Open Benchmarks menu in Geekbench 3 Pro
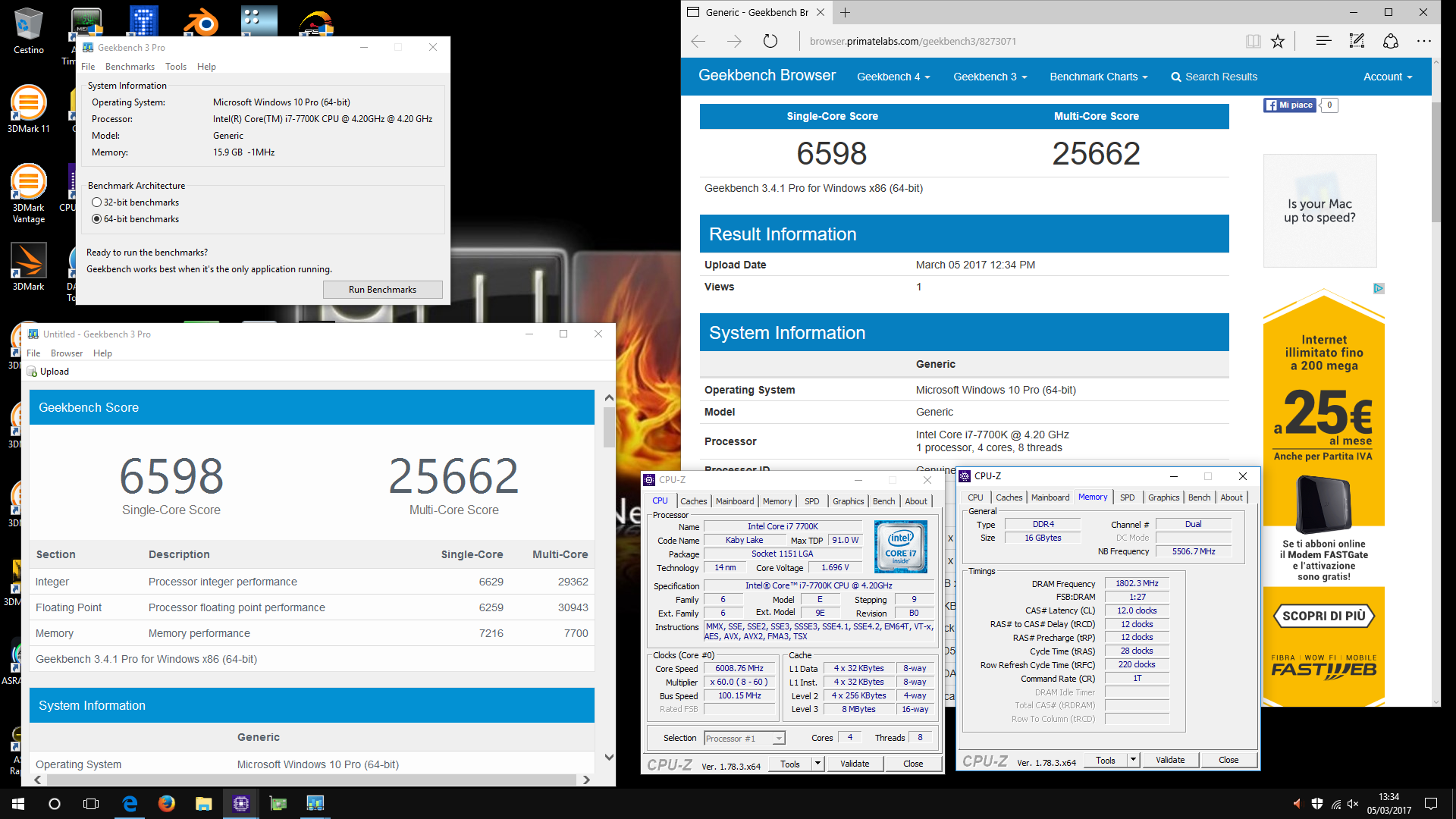 pyautogui.click(x=130, y=67)
